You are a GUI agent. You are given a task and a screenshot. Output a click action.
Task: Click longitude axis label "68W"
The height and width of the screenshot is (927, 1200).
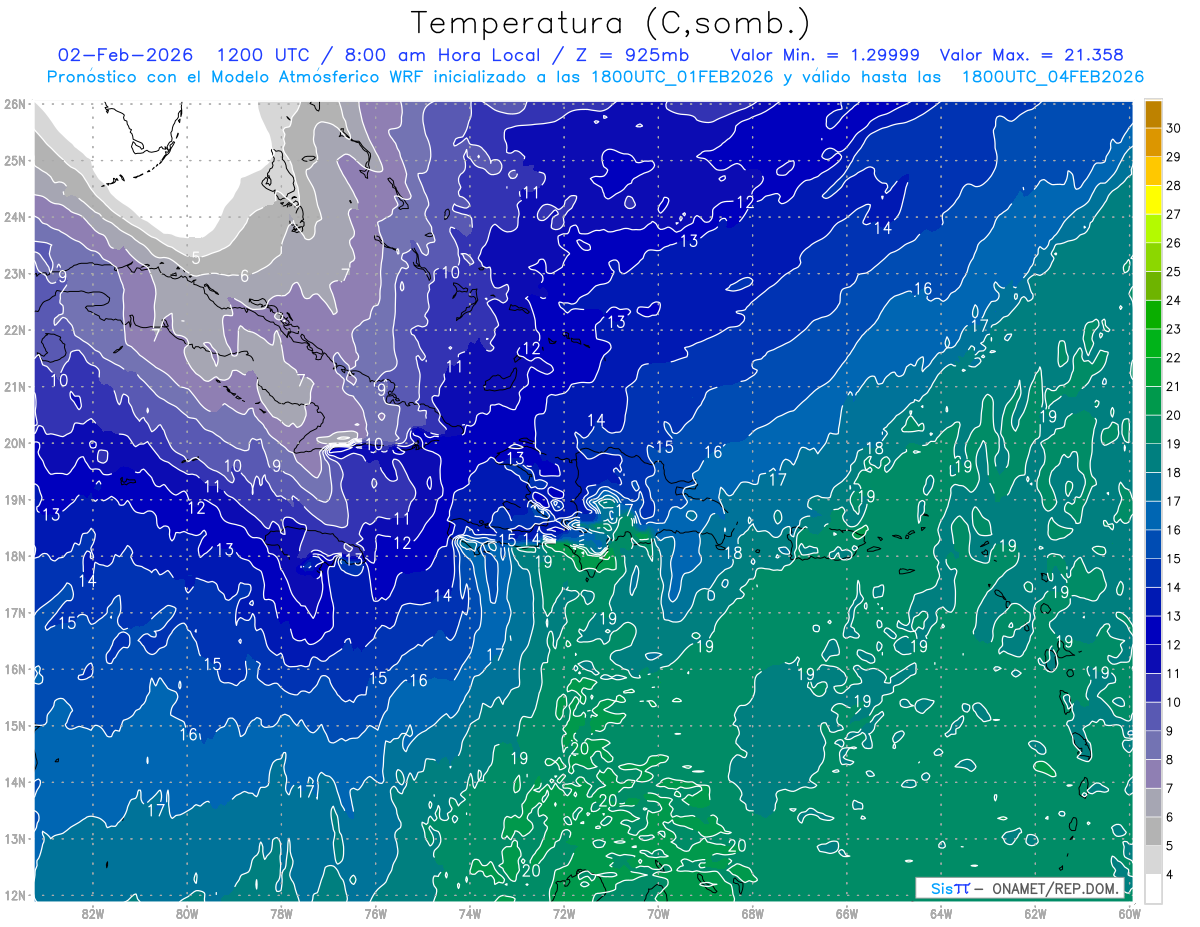pyautogui.click(x=752, y=913)
